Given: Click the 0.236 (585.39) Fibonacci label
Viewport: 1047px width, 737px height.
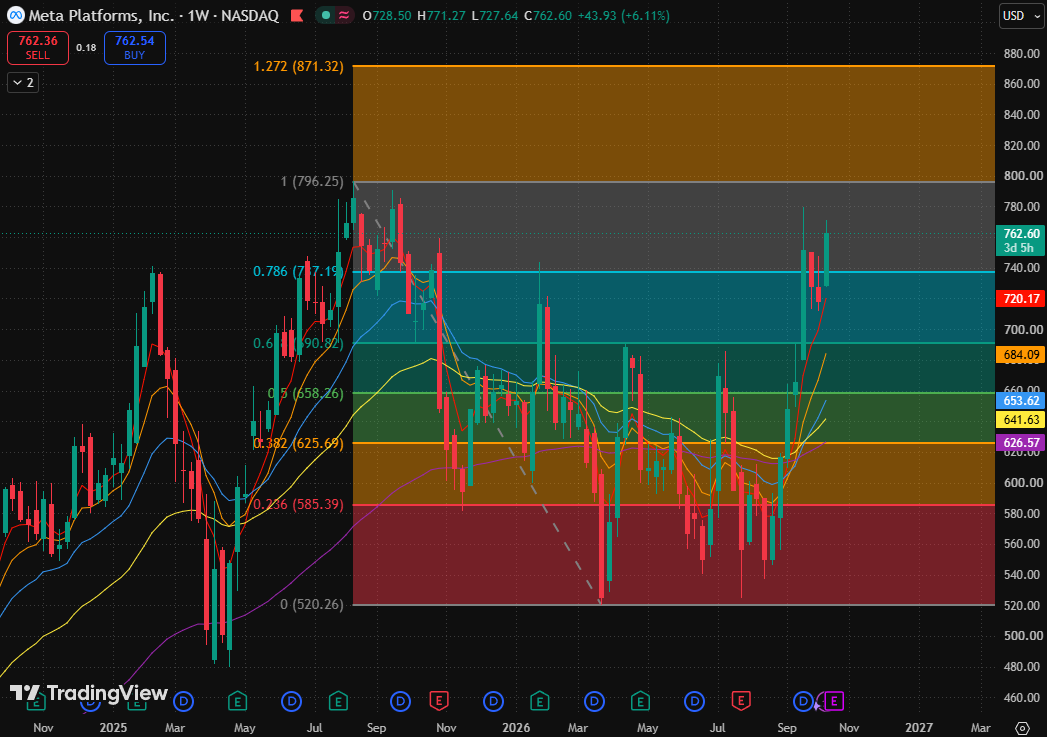Looking at the screenshot, I should (298, 504).
